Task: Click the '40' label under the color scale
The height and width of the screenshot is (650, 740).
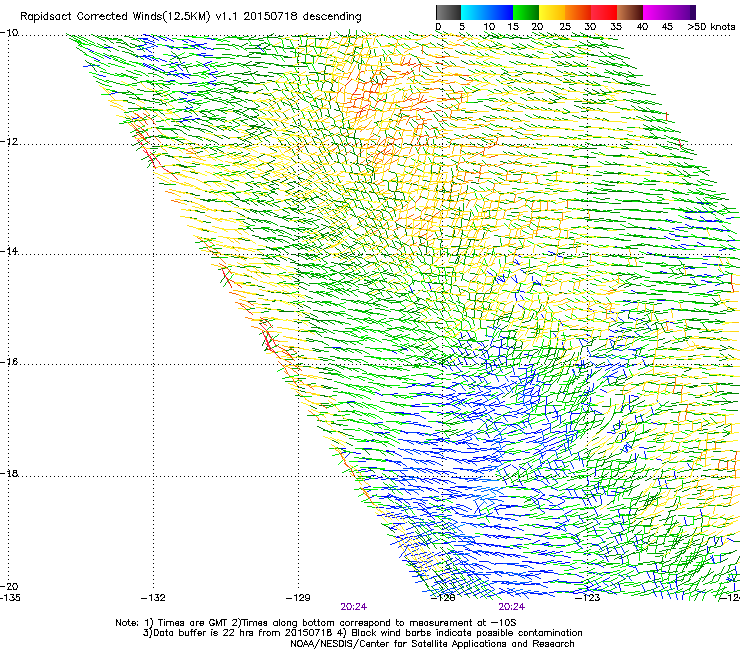Action: (x=642, y=27)
